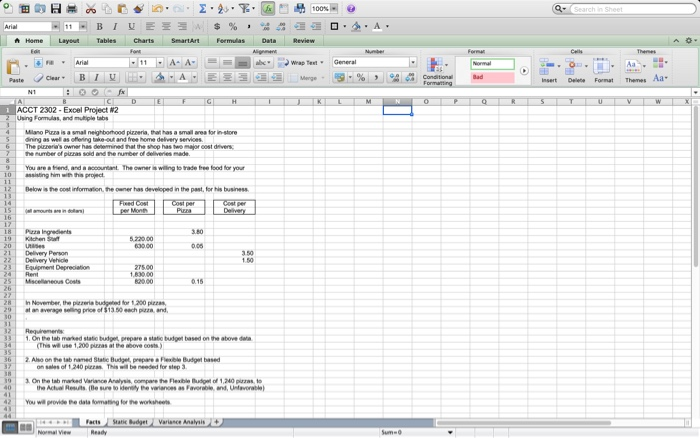Screen dimensions: 700x438
Task: Open the Charts ribbon tab
Action: tap(143, 41)
